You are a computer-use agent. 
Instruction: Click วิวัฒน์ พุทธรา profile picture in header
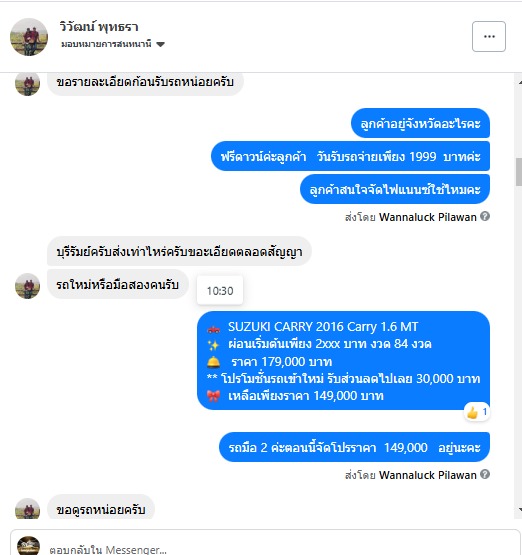[x=29, y=37]
